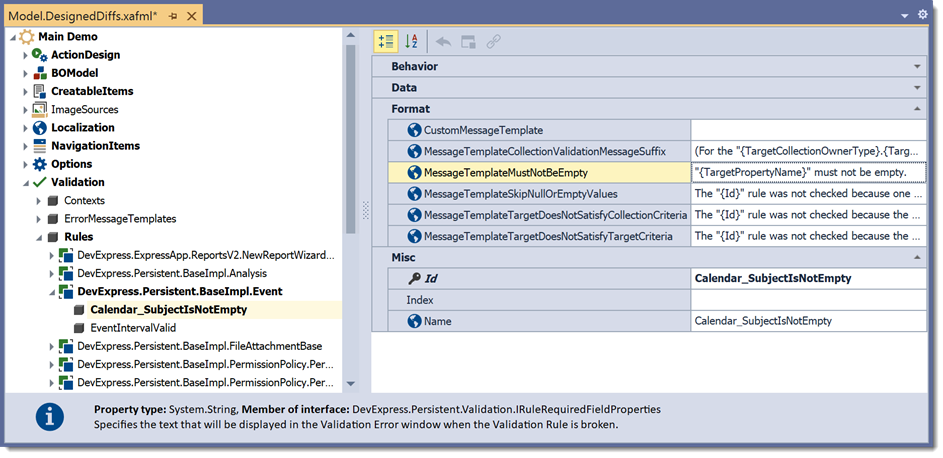The height and width of the screenshot is (458, 943).
Task: Click the Rules cube icon
Action: point(53,237)
